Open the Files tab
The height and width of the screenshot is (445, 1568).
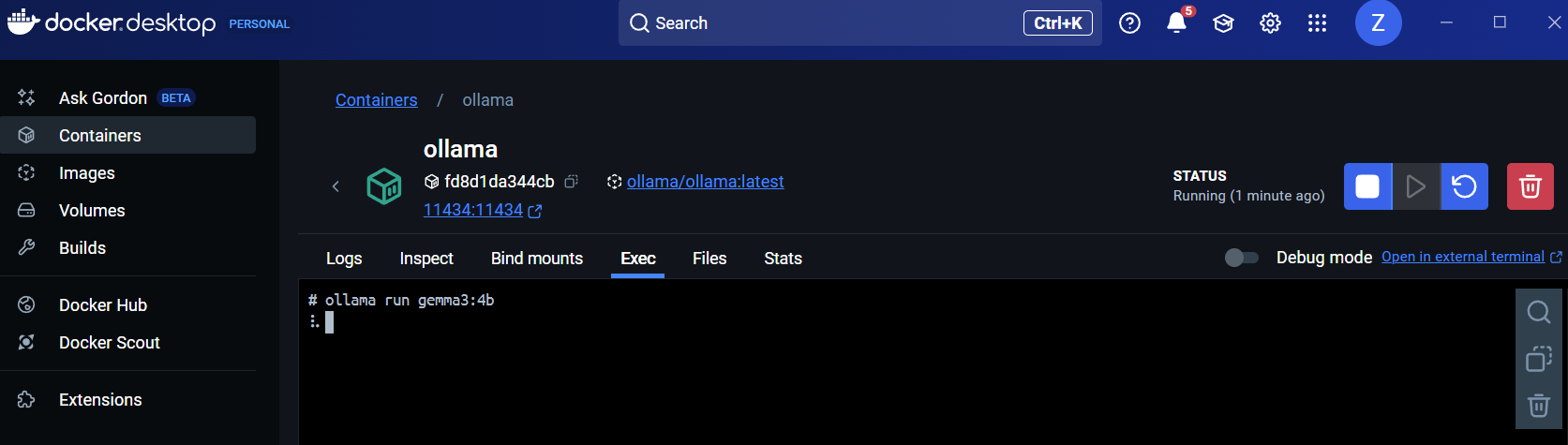click(x=709, y=259)
